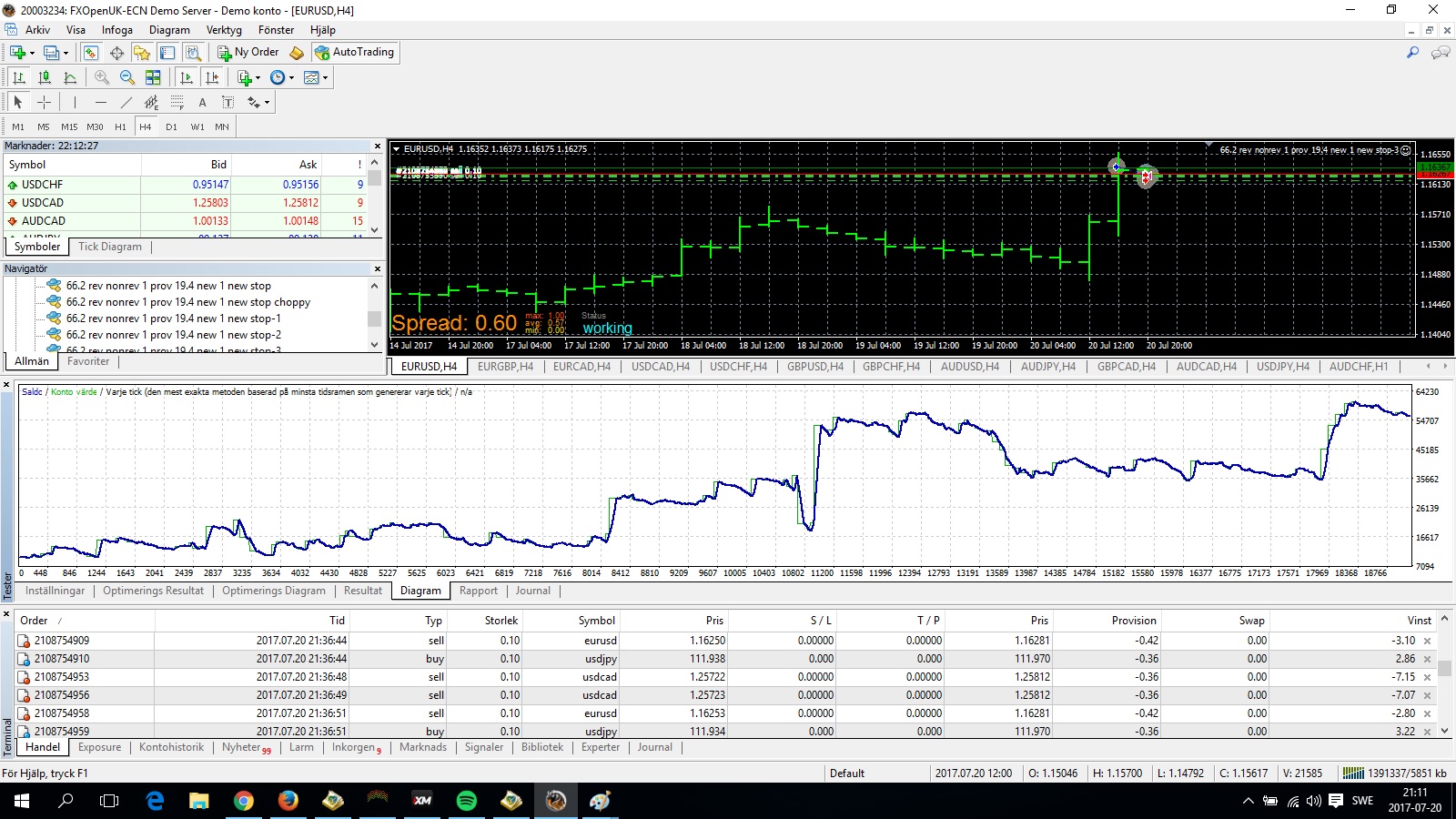Open the Verktyg menu

[x=224, y=30]
